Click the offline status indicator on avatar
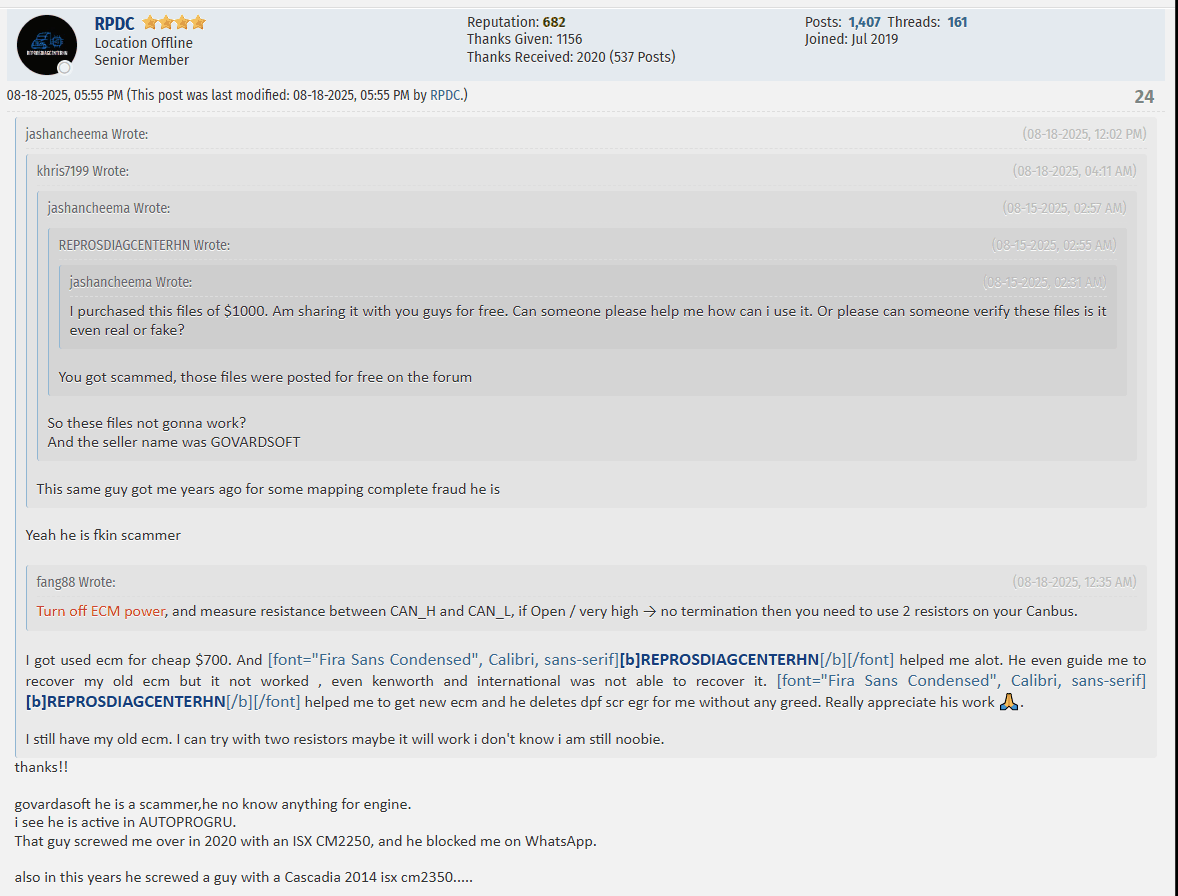Image resolution: width=1178 pixels, height=896 pixels. pyautogui.click(x=65, y=68)
